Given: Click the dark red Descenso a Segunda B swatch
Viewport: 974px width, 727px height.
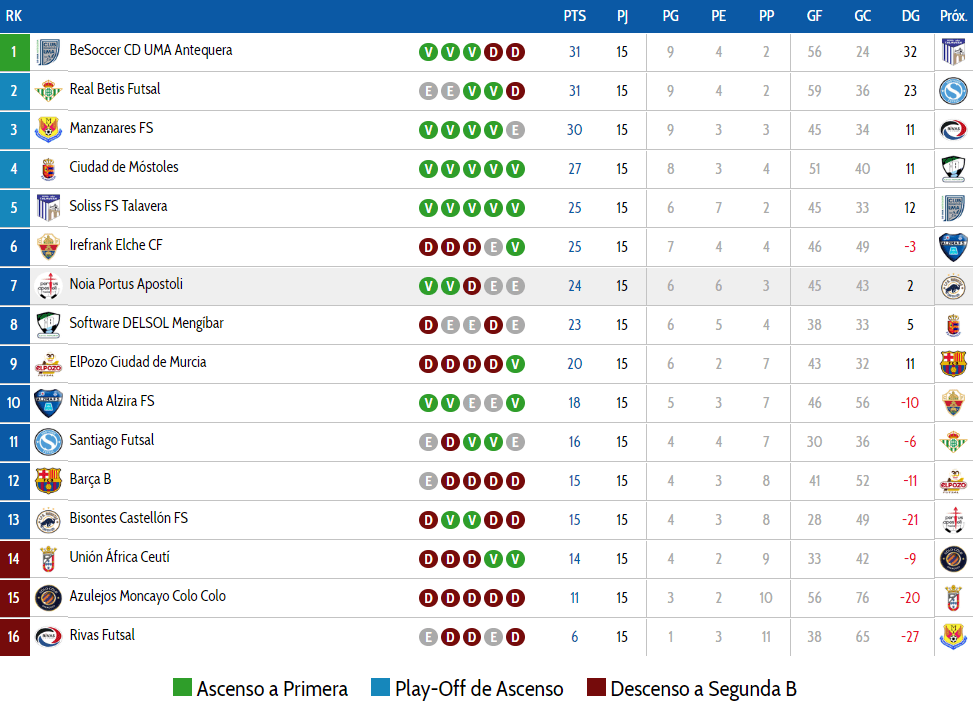Looking at the screenshot, I should (597, 688).
